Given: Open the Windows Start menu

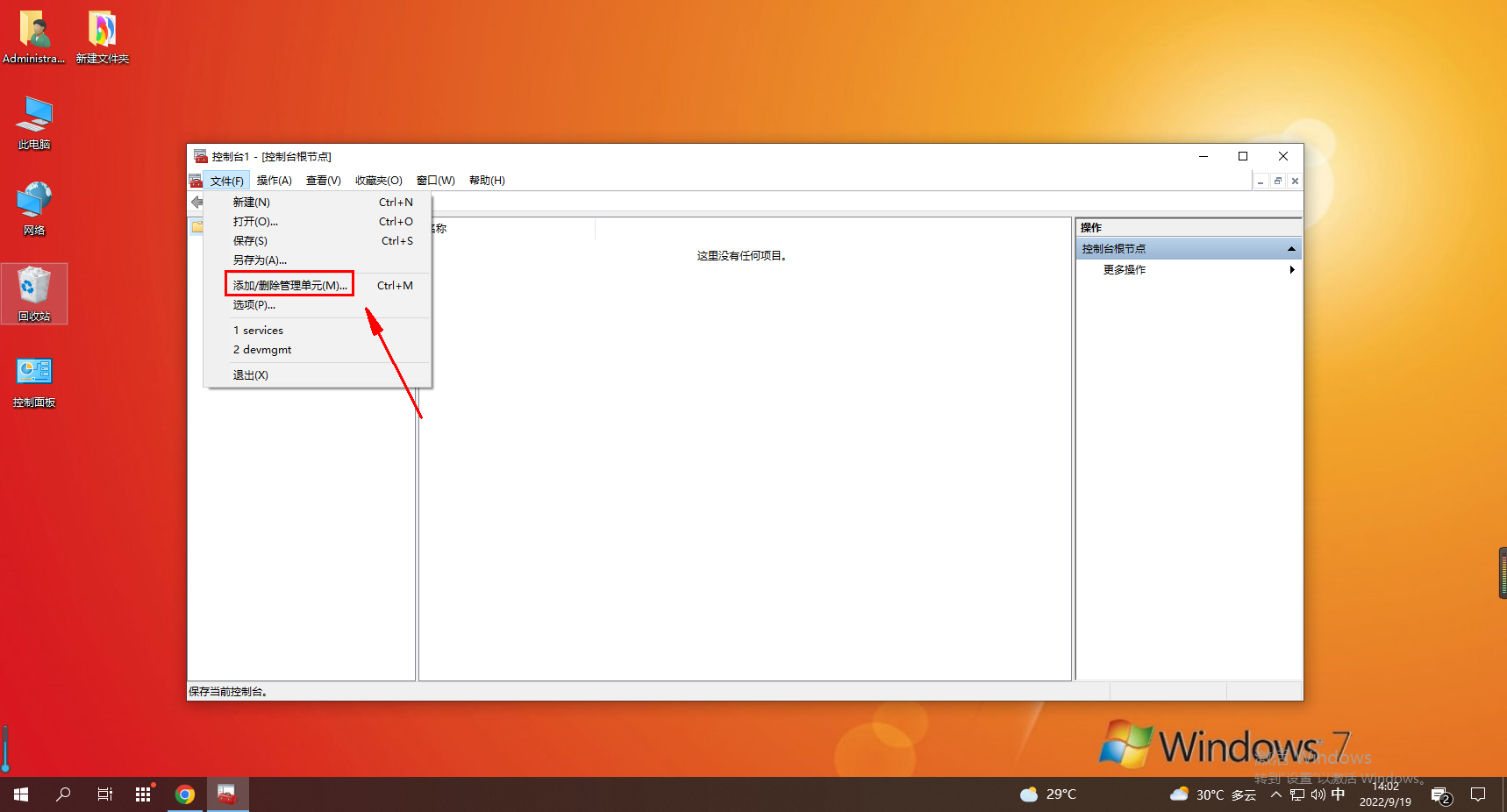Looking at the screenshot, I should click(x=21, y=794).
